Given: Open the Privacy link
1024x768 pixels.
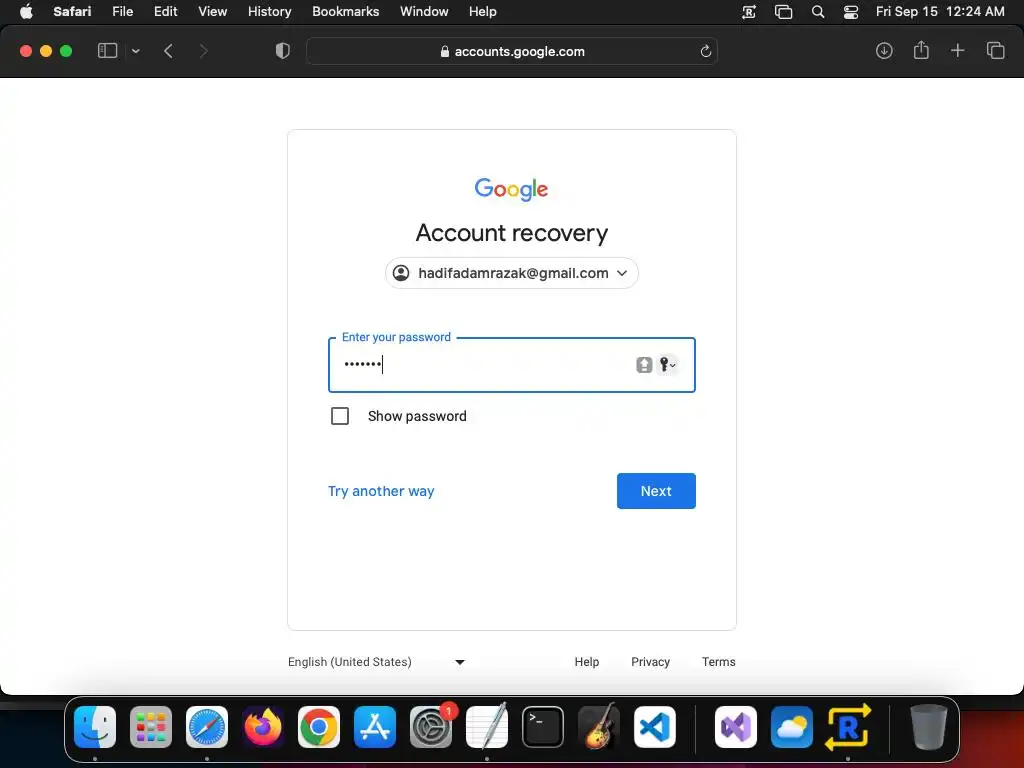Looking at the screenshot, I should [x=650, y=662].
